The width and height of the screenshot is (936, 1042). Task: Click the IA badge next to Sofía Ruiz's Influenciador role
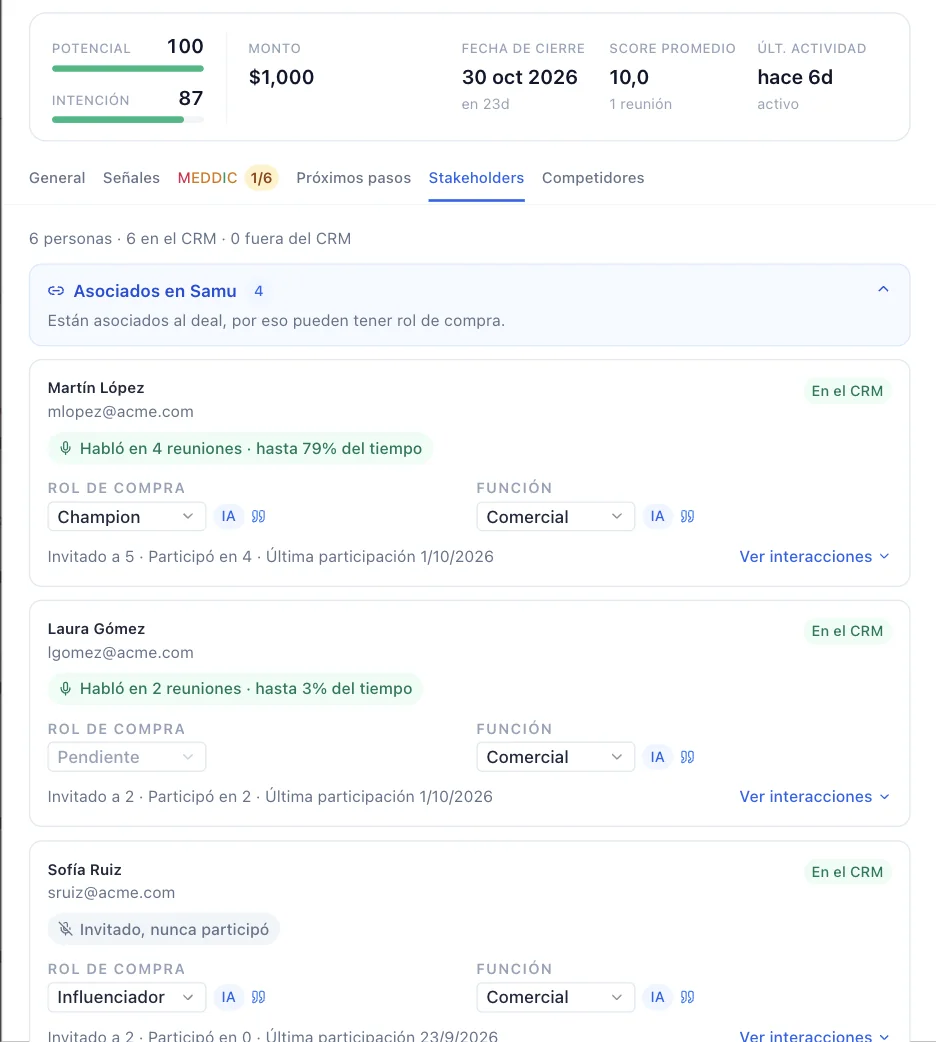click(229, 997)
